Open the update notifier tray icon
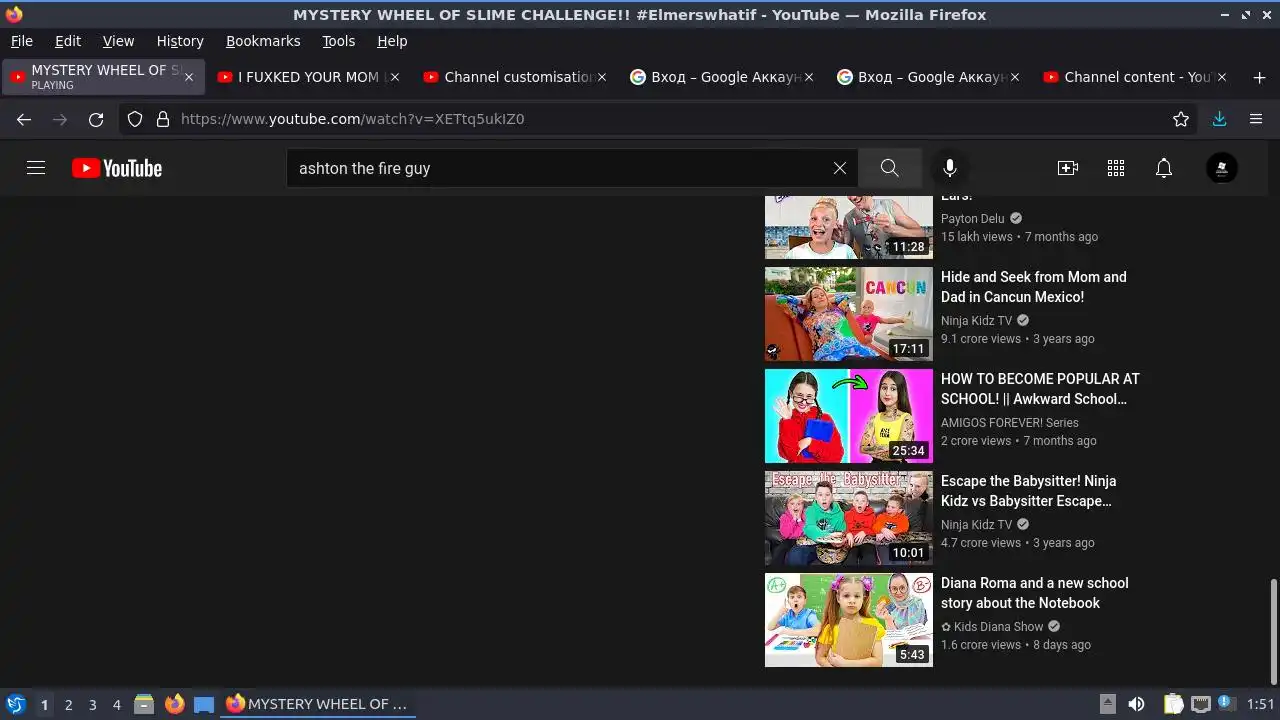 (x=1226, y=703)
